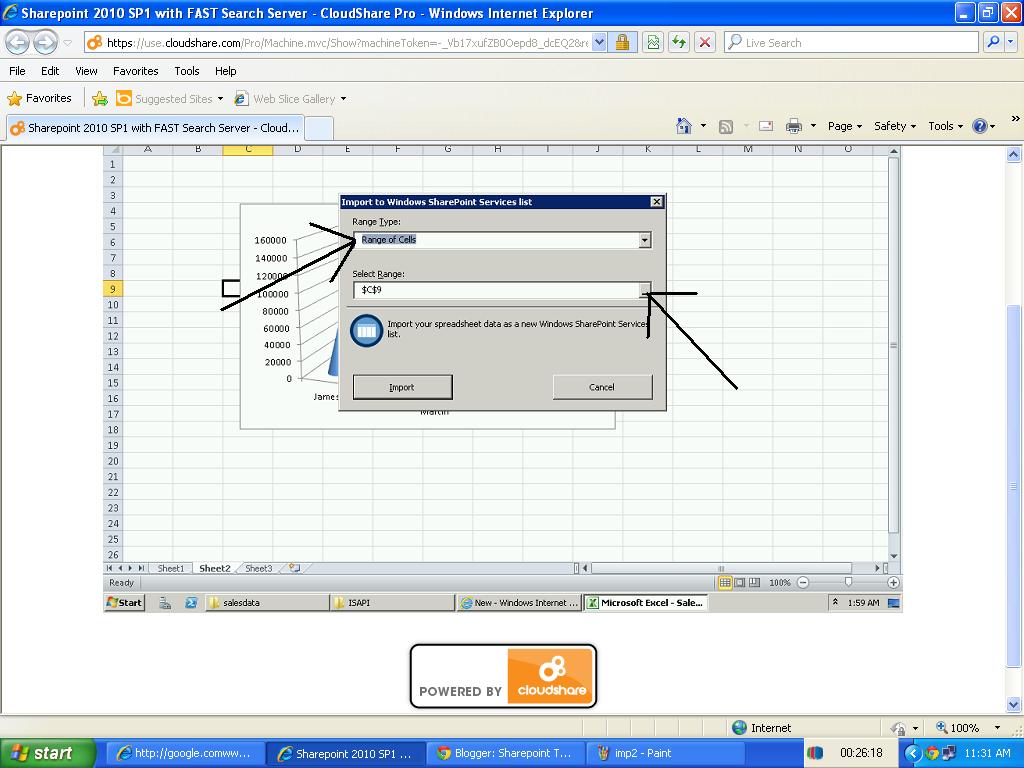Click the Import button in the dialog
Image resolution: width=1024 pixels, height=768 pixels.
coord(402,387)
